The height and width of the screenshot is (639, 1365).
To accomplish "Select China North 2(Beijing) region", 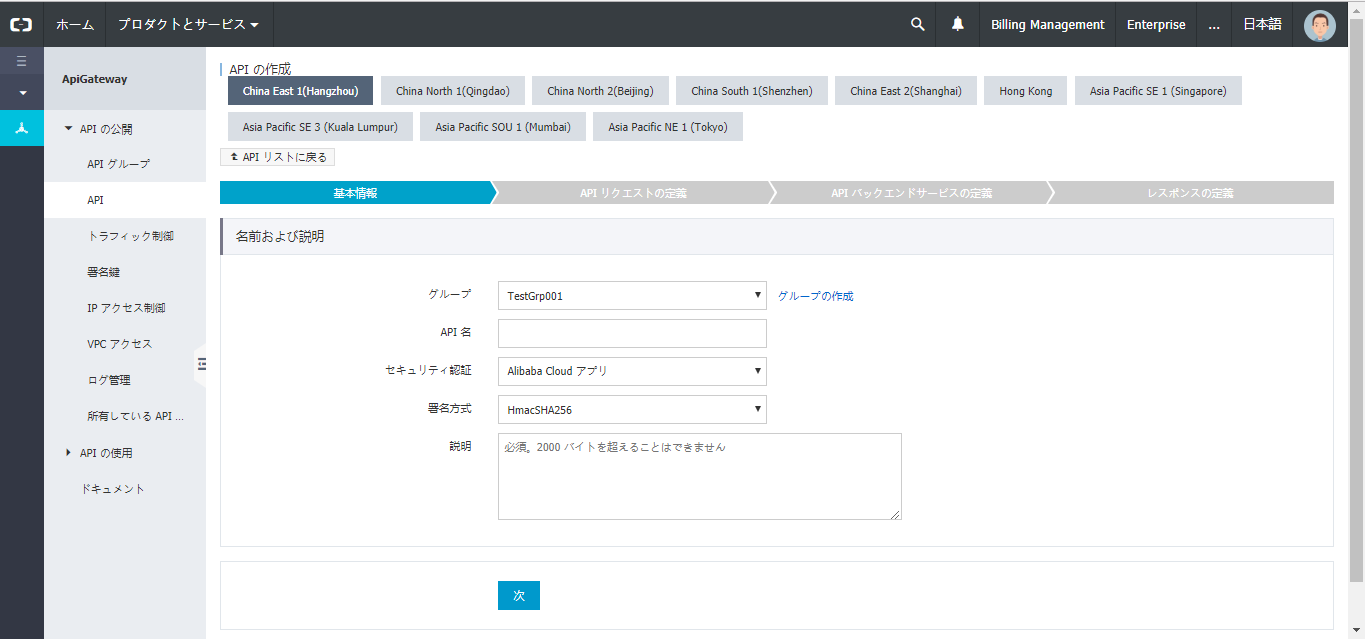I will point(600,91).
